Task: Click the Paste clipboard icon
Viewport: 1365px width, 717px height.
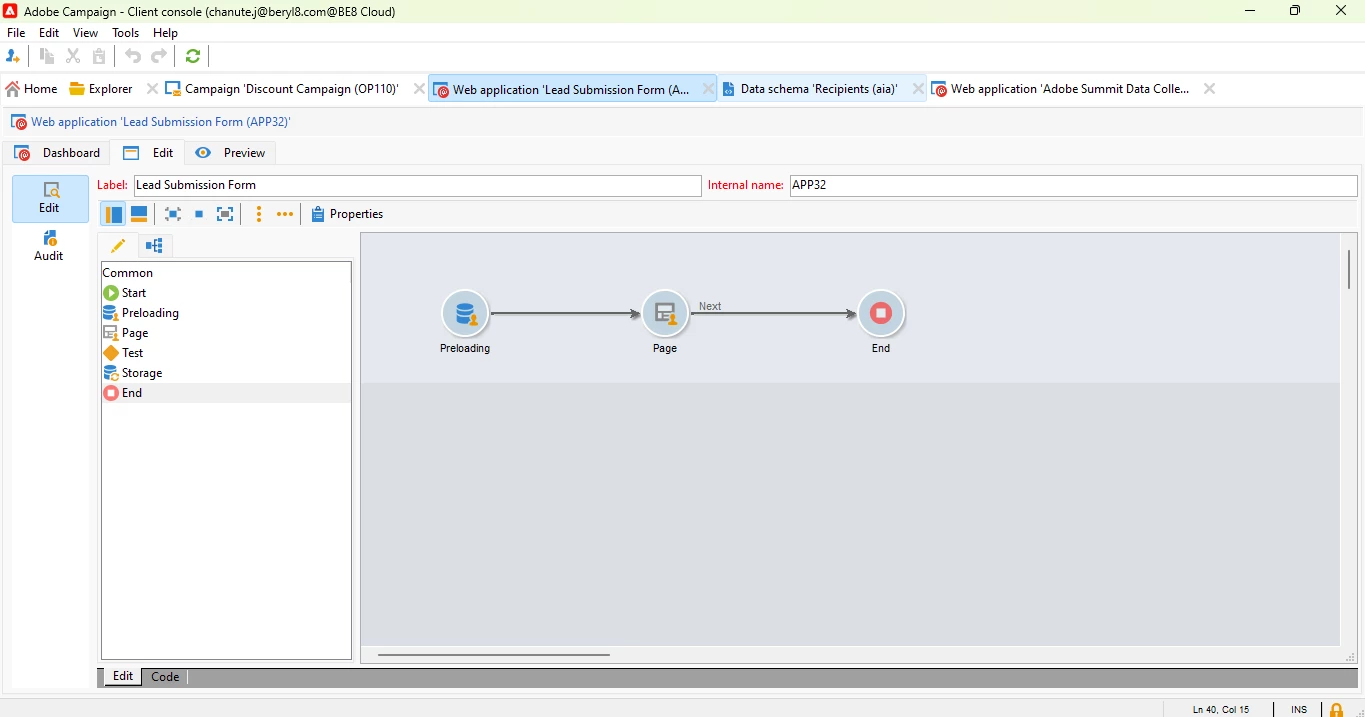Action: click(x=99, y=57)
